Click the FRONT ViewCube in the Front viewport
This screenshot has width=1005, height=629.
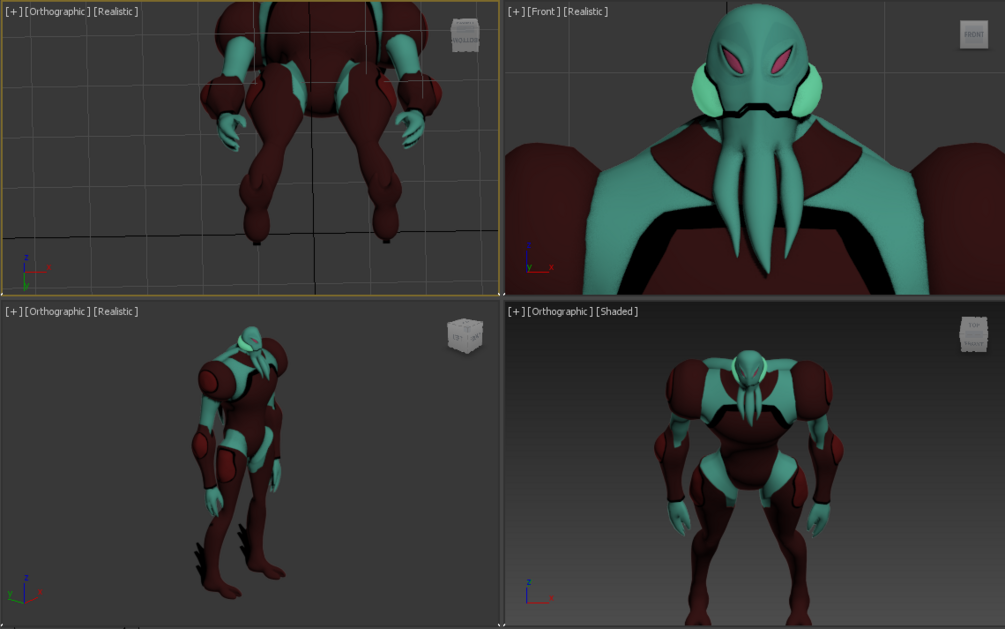tap(974, 35)
